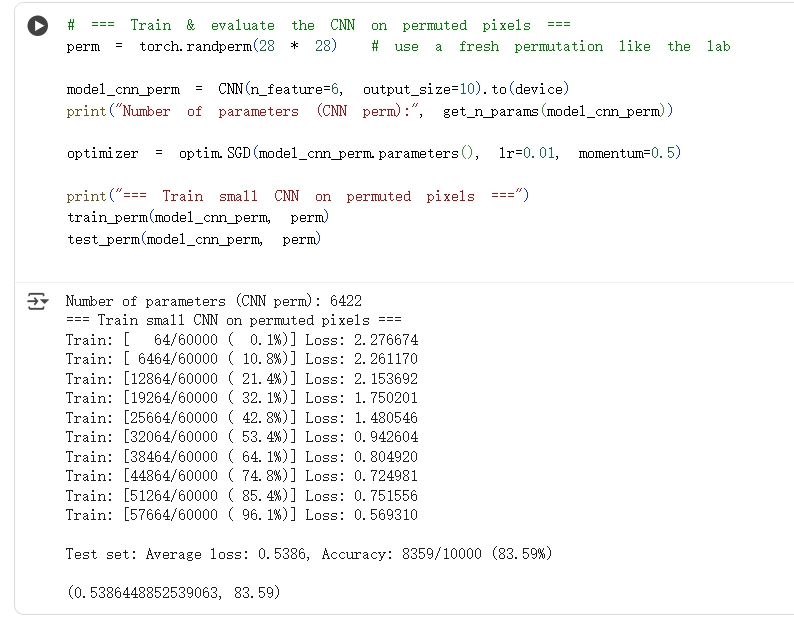Viewport: 794px width, 630px height.
Task: Click the get_n_params call in print statement
Action: (557, 111)
